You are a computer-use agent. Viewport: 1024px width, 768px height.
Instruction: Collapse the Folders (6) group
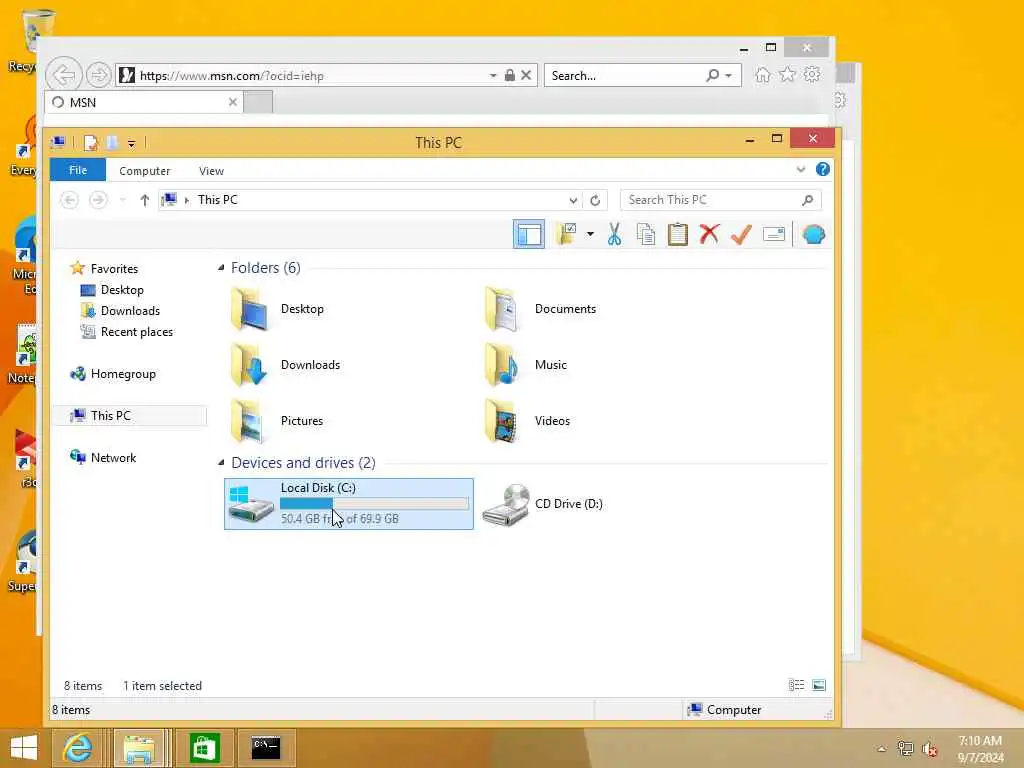tap(221, 268)
